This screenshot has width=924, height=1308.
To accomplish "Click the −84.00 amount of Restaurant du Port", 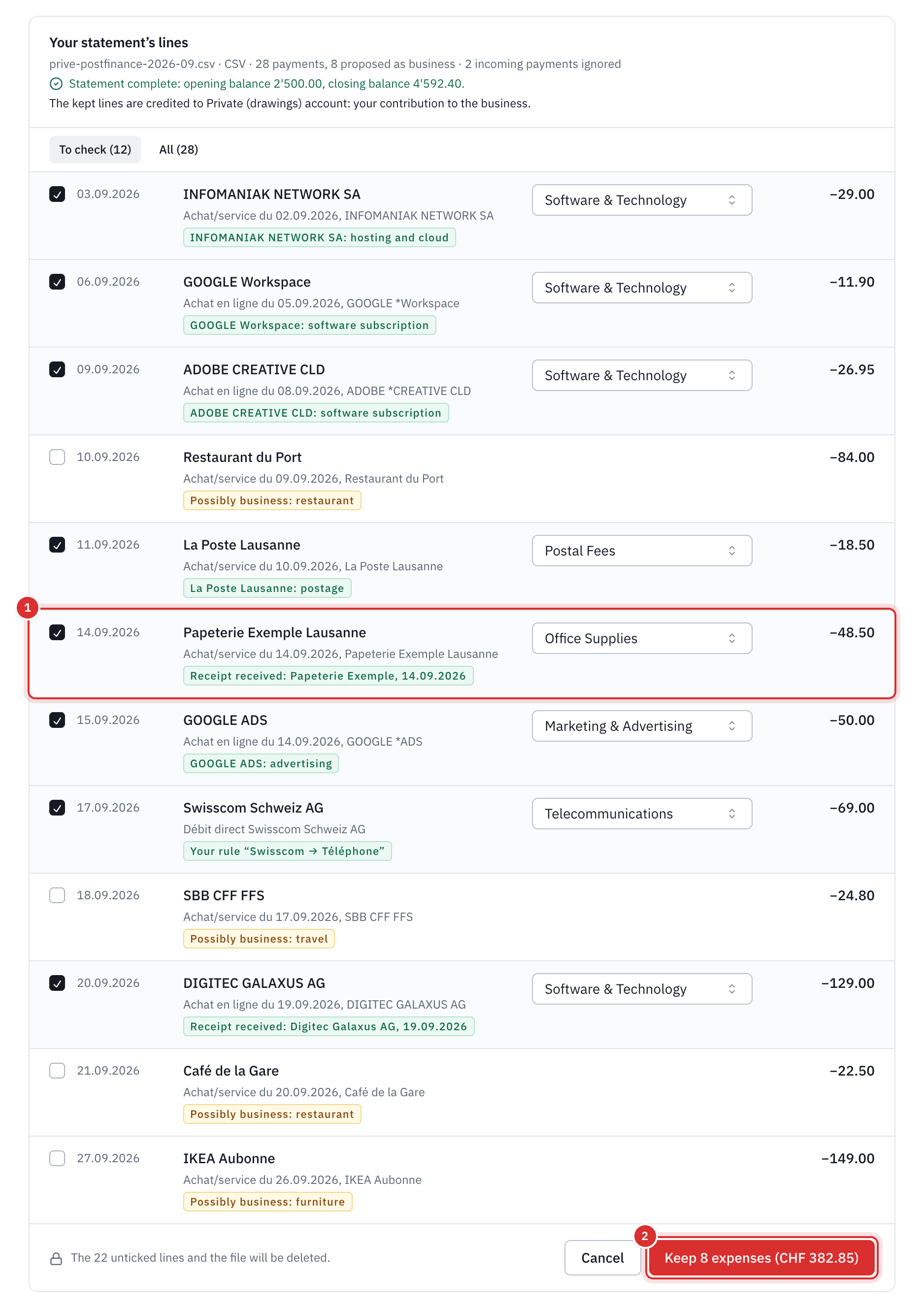I will tap(852, 457).
